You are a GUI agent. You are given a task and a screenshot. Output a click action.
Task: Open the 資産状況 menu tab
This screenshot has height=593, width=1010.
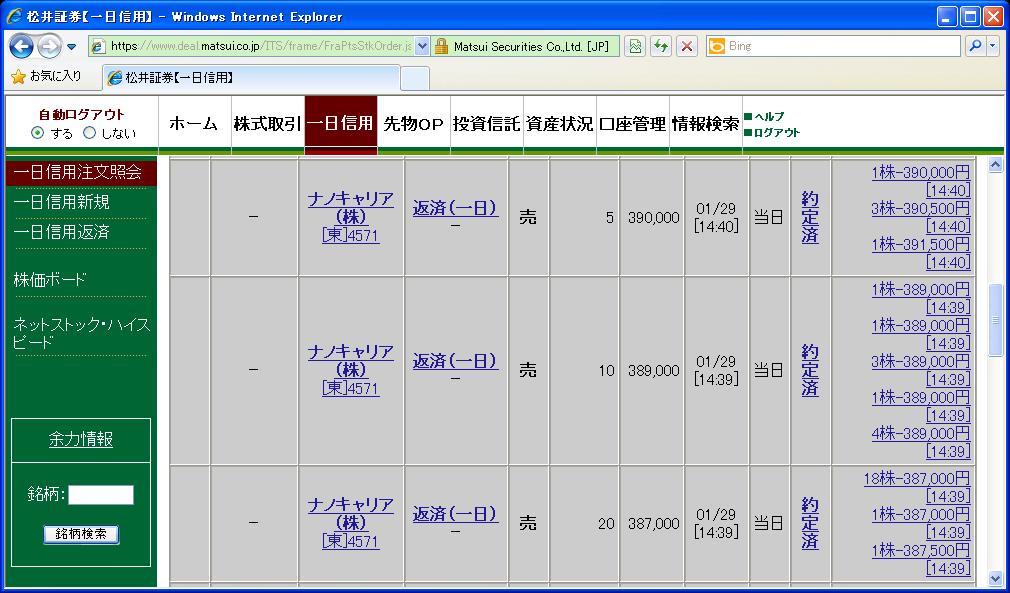click(560, 125)
